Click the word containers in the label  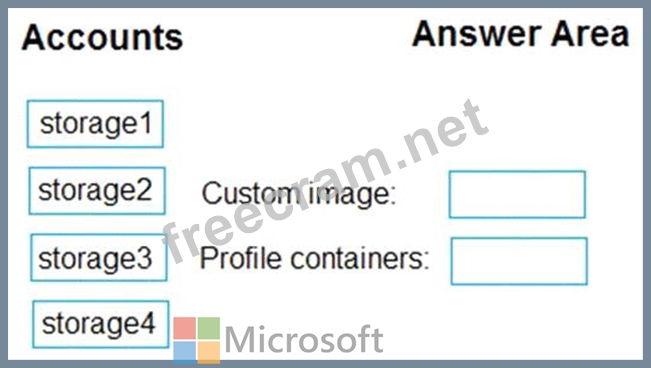pos(360,258)
